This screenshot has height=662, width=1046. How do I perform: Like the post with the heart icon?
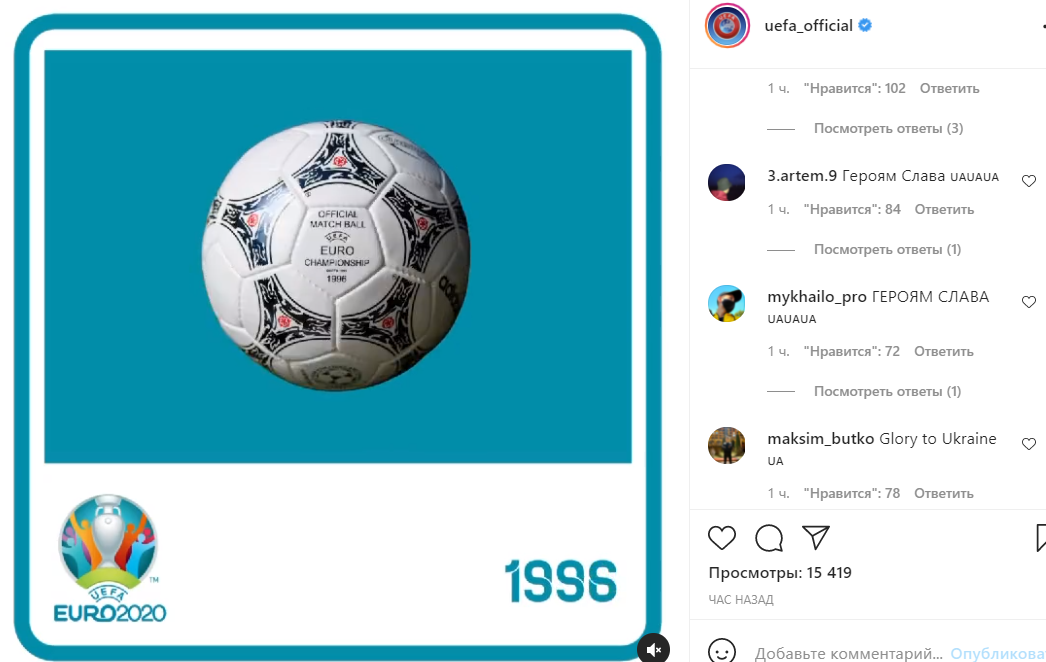point(722,538)
